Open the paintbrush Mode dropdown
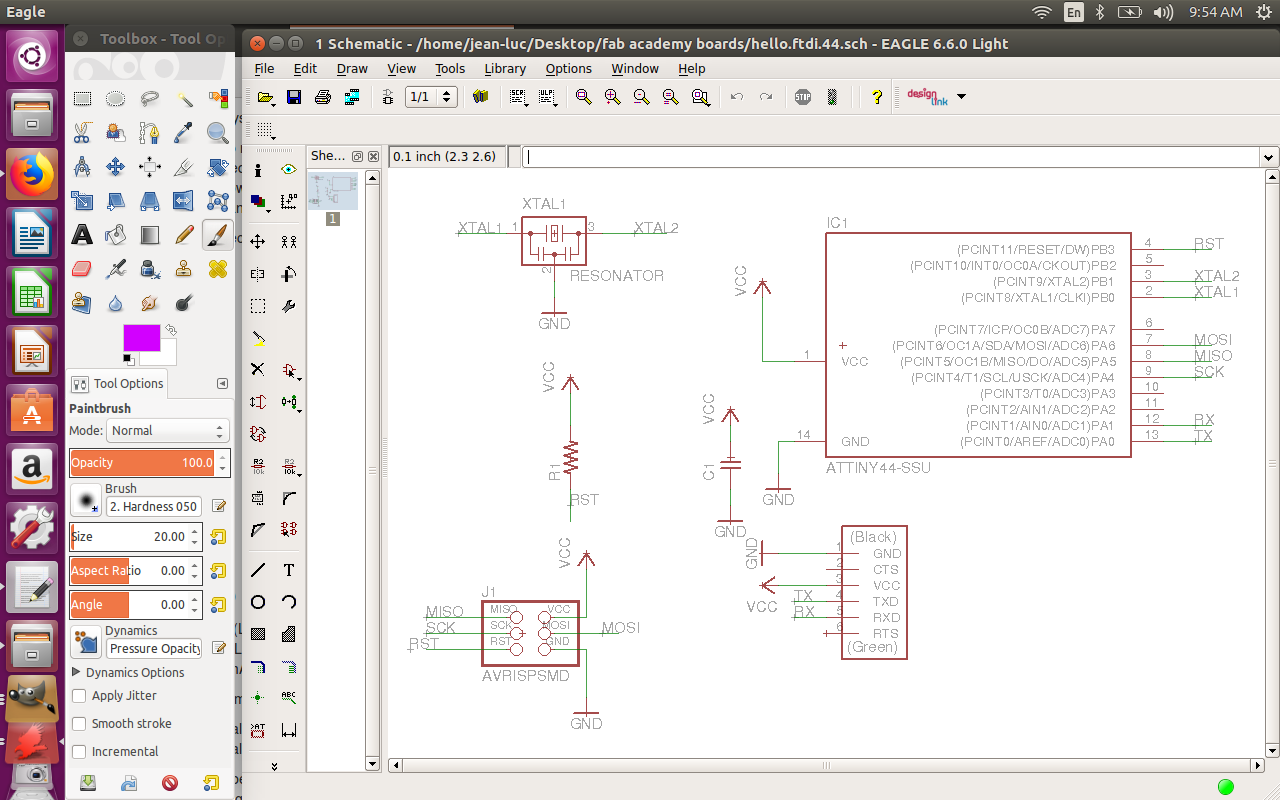The width and height of the screenshot is (1280, 800). [x=167, y=431]
